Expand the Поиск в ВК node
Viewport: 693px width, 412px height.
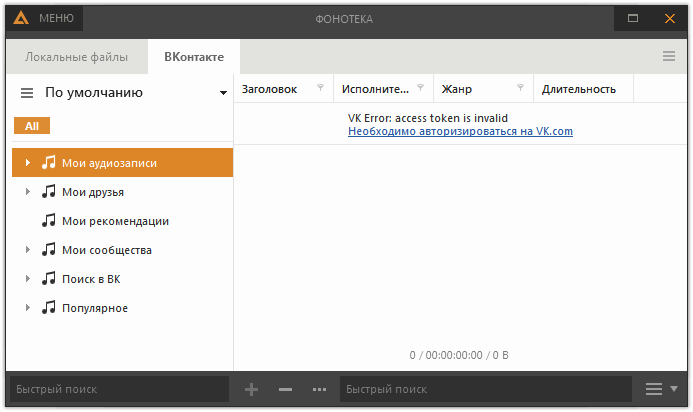click(28, 279)
